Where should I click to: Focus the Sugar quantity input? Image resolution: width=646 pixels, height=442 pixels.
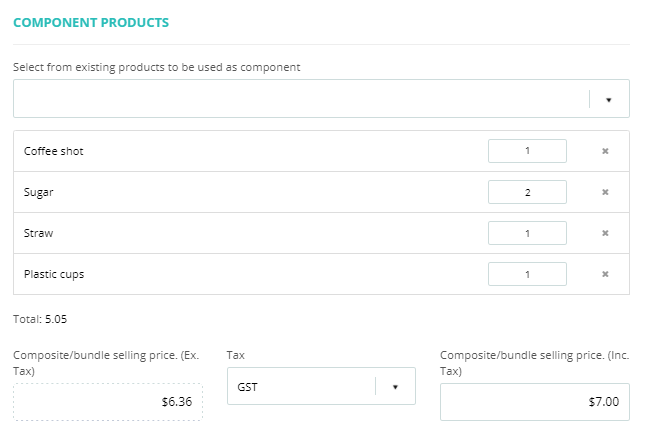tap(527, 192)
